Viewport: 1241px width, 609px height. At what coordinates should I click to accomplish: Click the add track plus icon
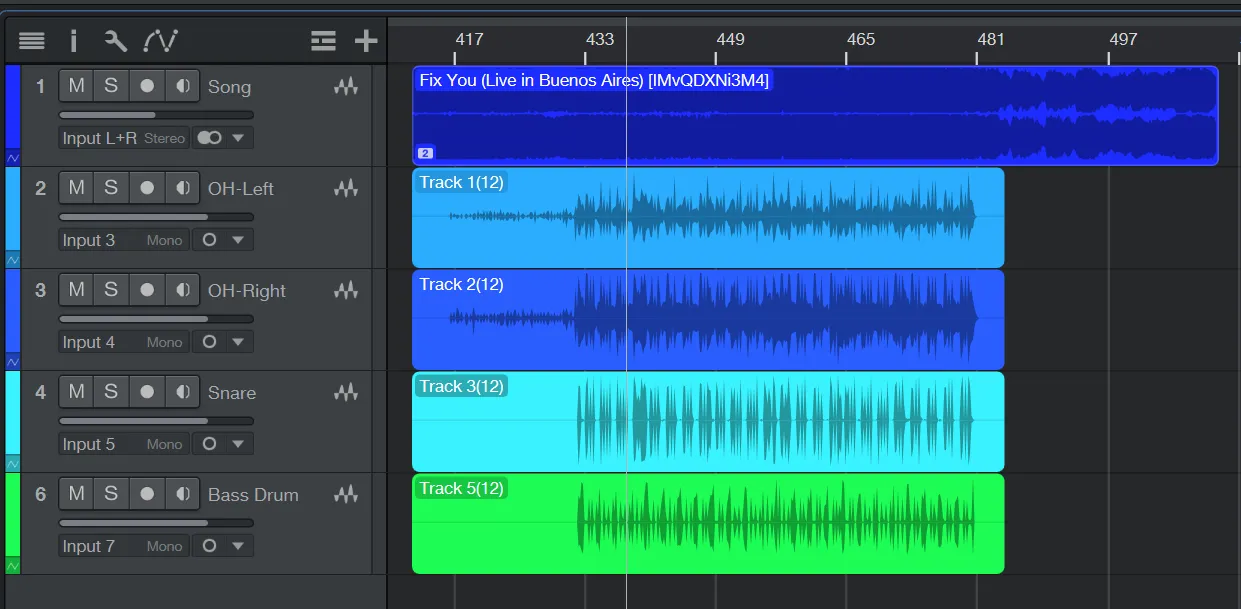[x=366, y=41]
